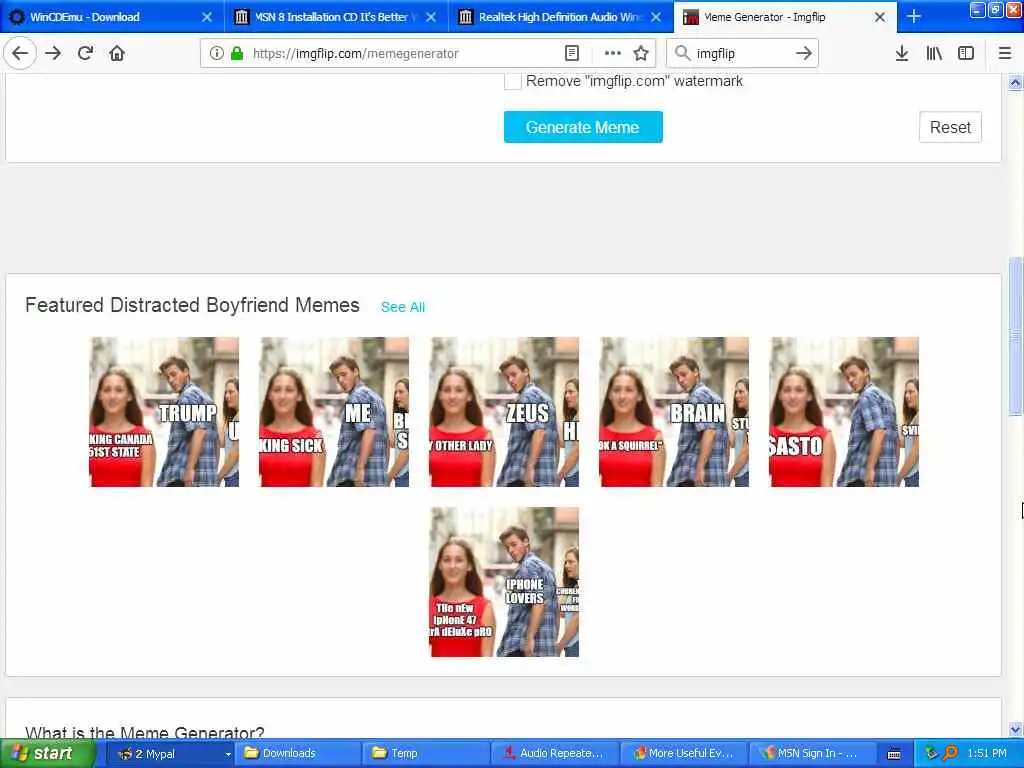Click the vertical scrollbar thumb
1024x768 pixels.
click(x=1015, y=336)
